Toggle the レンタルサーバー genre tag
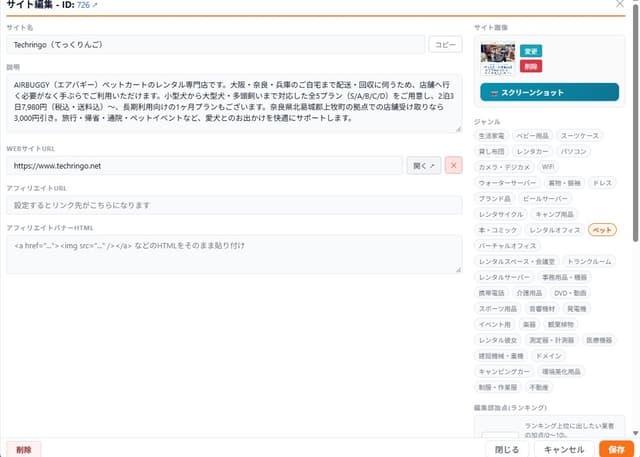The height and width of the screenshot is (457, 640). click(504, 277)
